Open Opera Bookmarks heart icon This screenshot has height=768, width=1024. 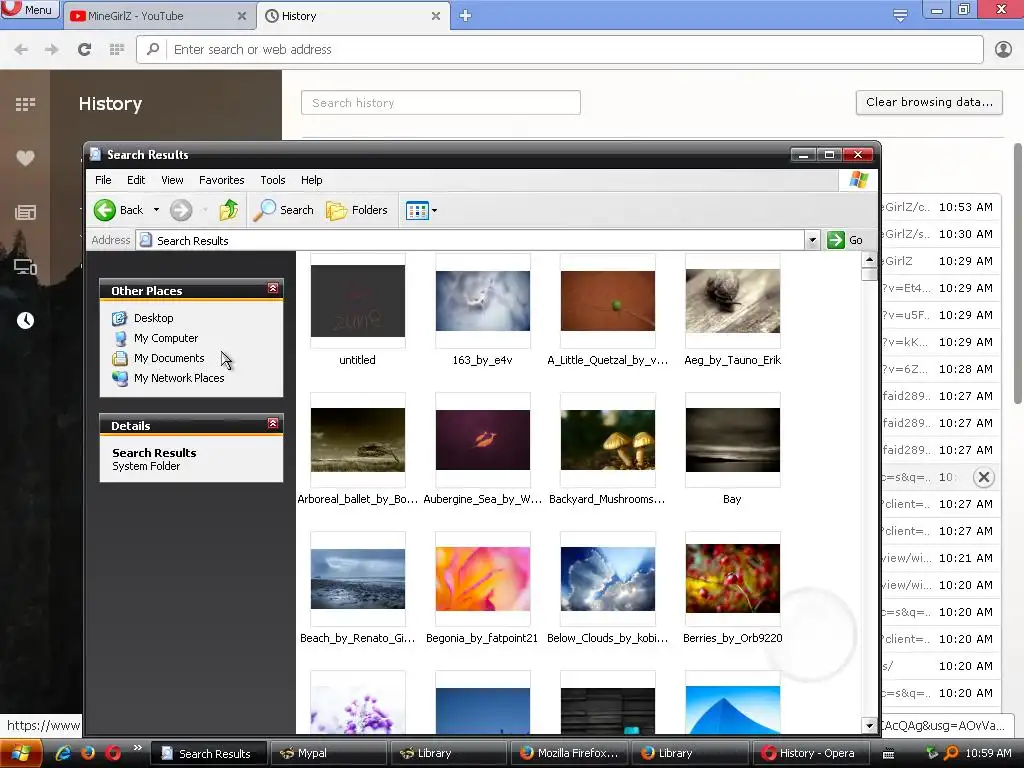(25, 158)
